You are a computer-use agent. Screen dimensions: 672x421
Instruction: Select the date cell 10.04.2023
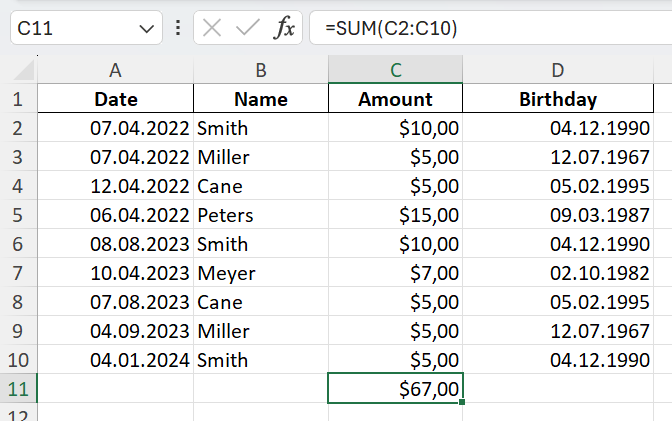coord(116,273)
